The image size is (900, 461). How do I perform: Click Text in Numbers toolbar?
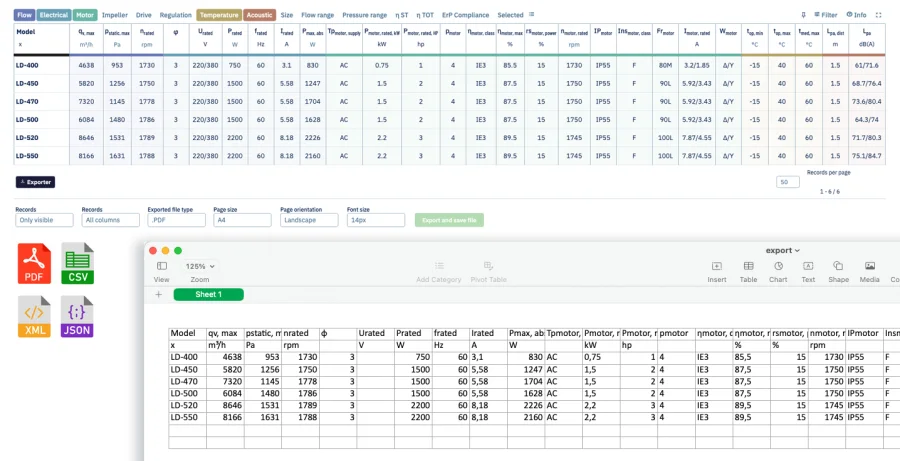coord(808,272)
